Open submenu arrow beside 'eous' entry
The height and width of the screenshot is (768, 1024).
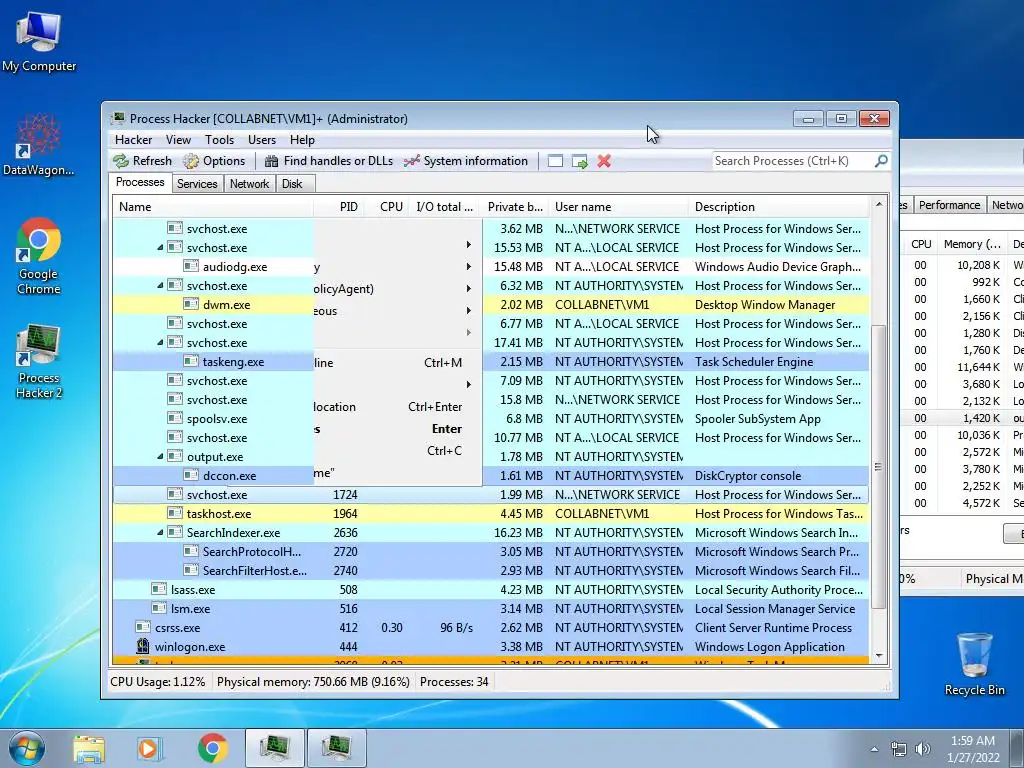click(468, 311)
